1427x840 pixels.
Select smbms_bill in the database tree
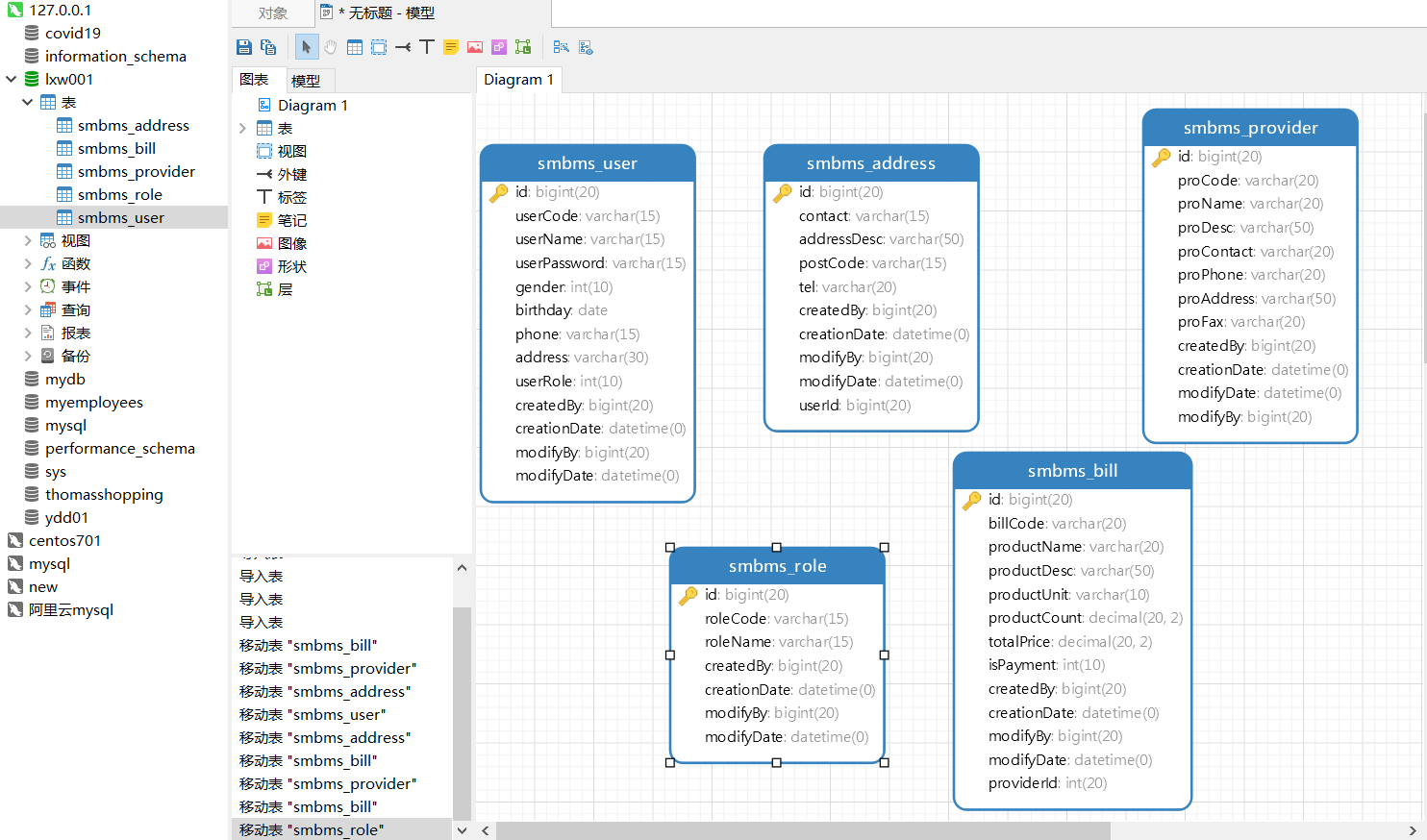tap(116, 148)
